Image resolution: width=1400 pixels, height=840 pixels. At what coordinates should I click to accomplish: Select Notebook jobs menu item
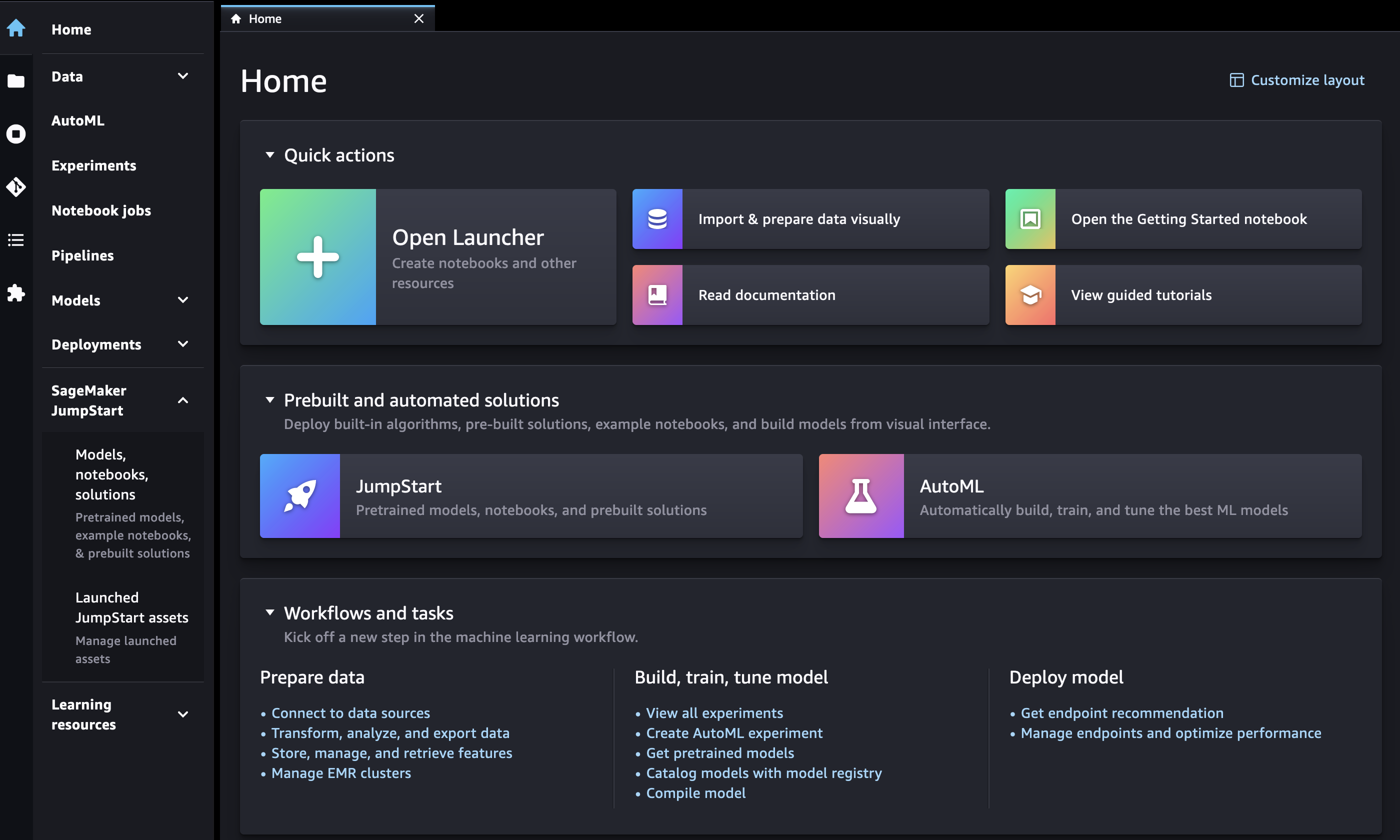click(101, 209)
